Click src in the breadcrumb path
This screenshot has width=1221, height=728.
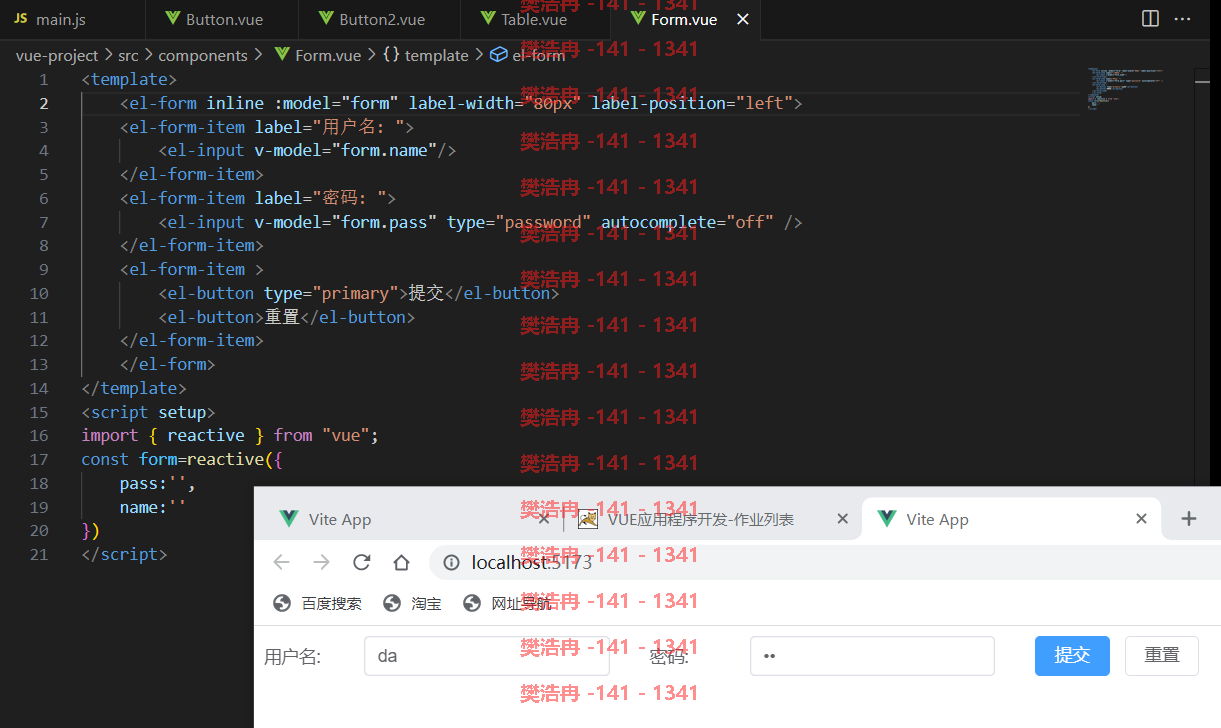[128, 55]
